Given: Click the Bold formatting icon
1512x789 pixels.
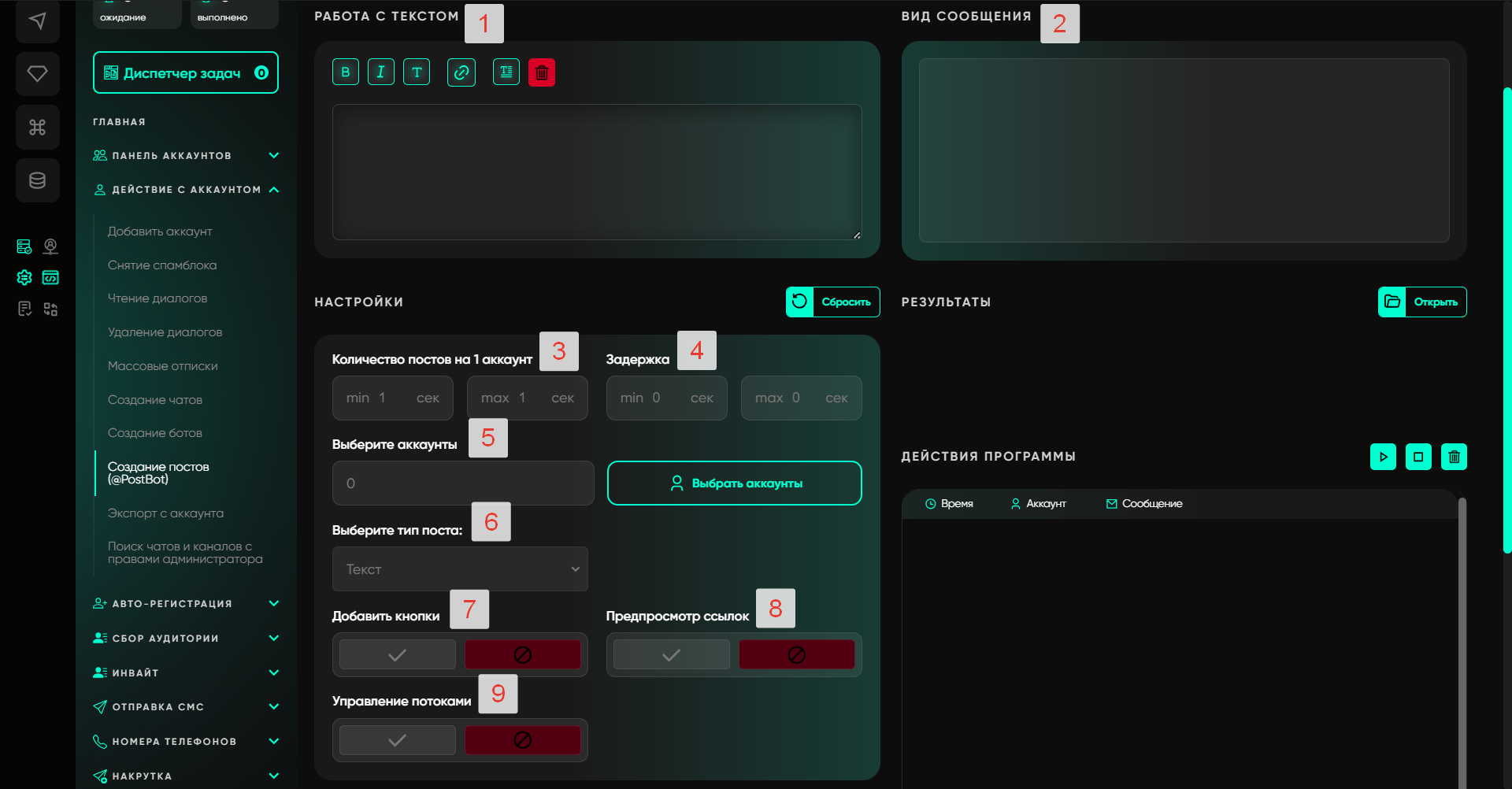Looking at the screenshot, I should pos(345,72).
